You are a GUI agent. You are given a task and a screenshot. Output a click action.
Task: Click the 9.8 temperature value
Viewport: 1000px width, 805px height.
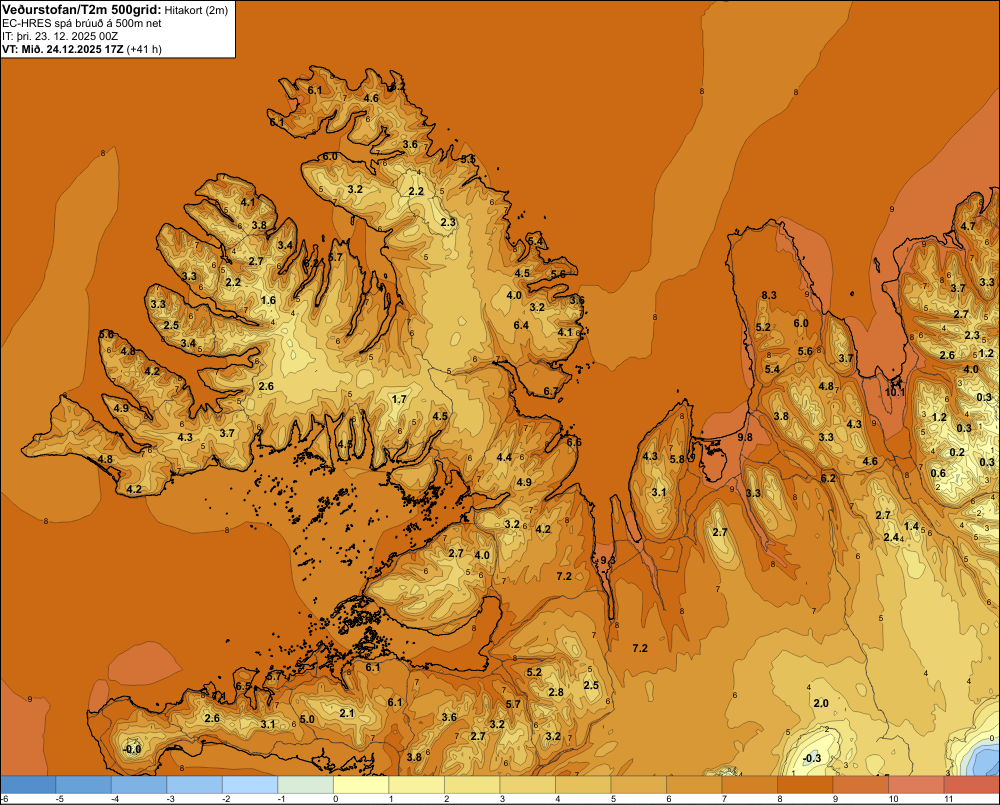tap(745, 437)
